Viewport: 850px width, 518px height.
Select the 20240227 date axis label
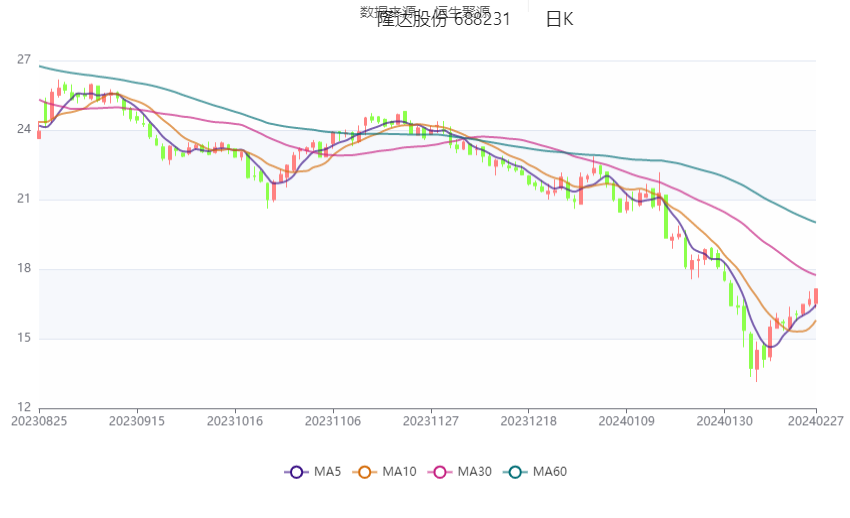pos(815,421)
